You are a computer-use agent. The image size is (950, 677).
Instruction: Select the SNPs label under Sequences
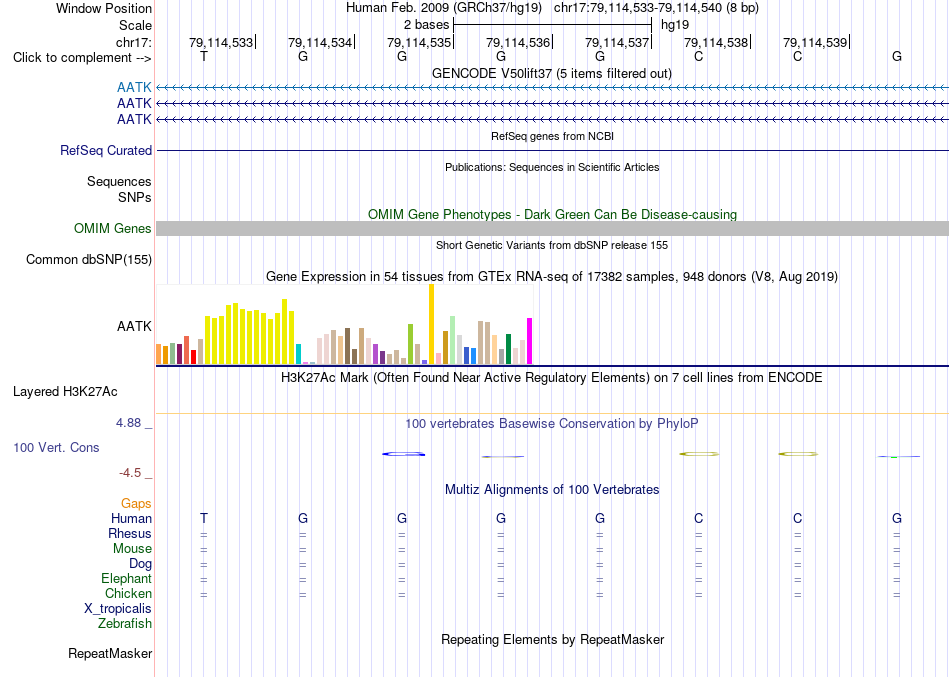135,197
